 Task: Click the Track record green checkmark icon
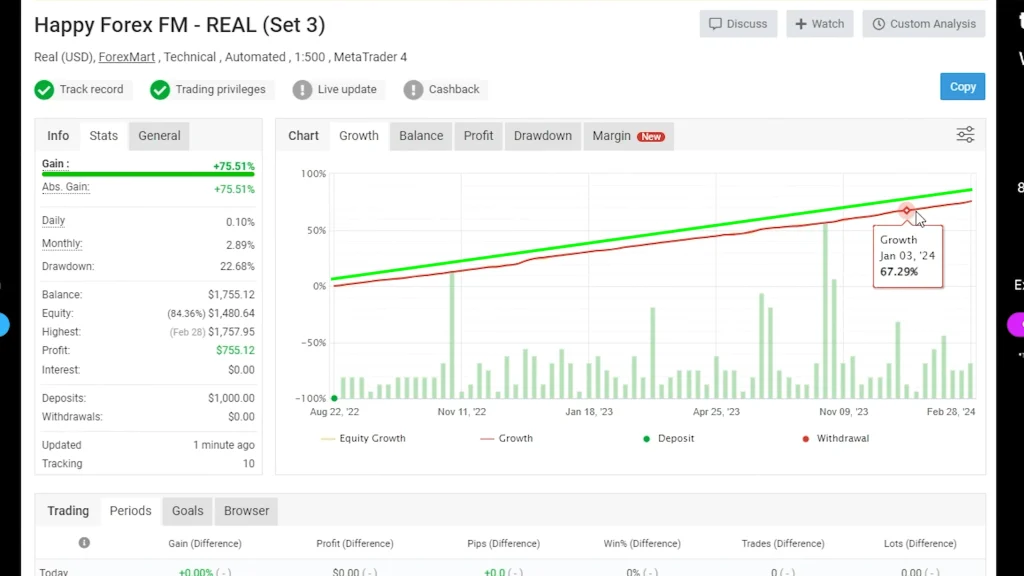pos(44,90)
